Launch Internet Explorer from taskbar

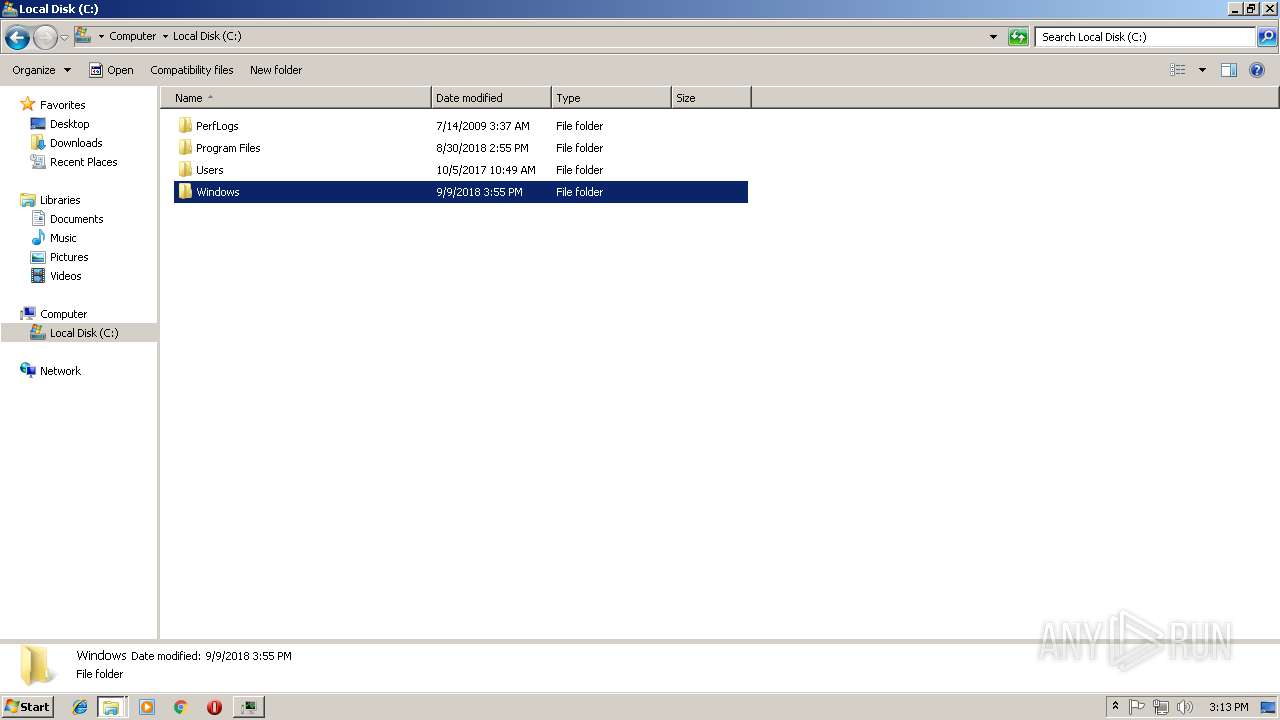click(x=80, y=707)
